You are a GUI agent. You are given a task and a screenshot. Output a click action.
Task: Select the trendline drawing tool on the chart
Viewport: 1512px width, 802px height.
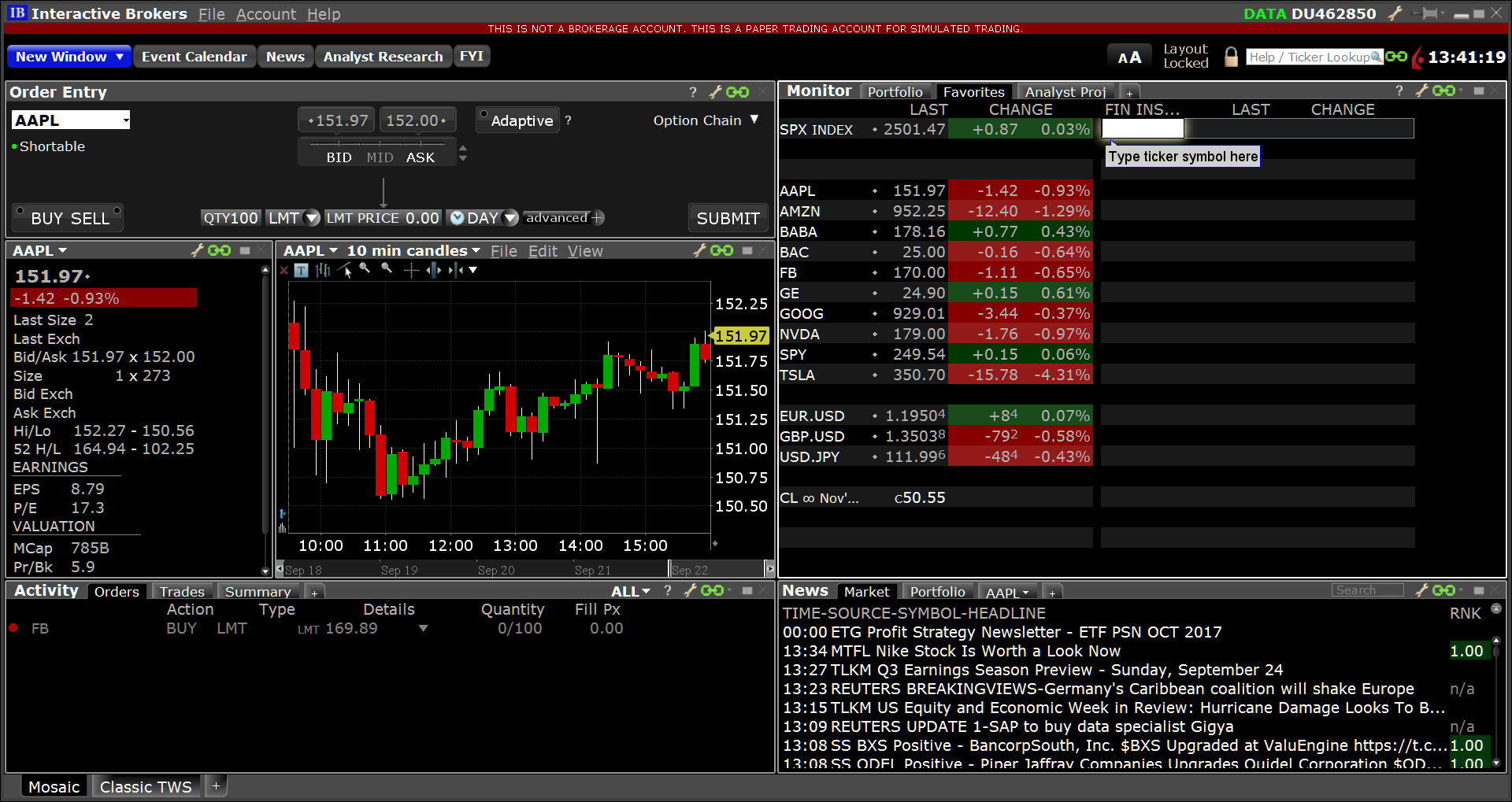(x=345, y=270)
